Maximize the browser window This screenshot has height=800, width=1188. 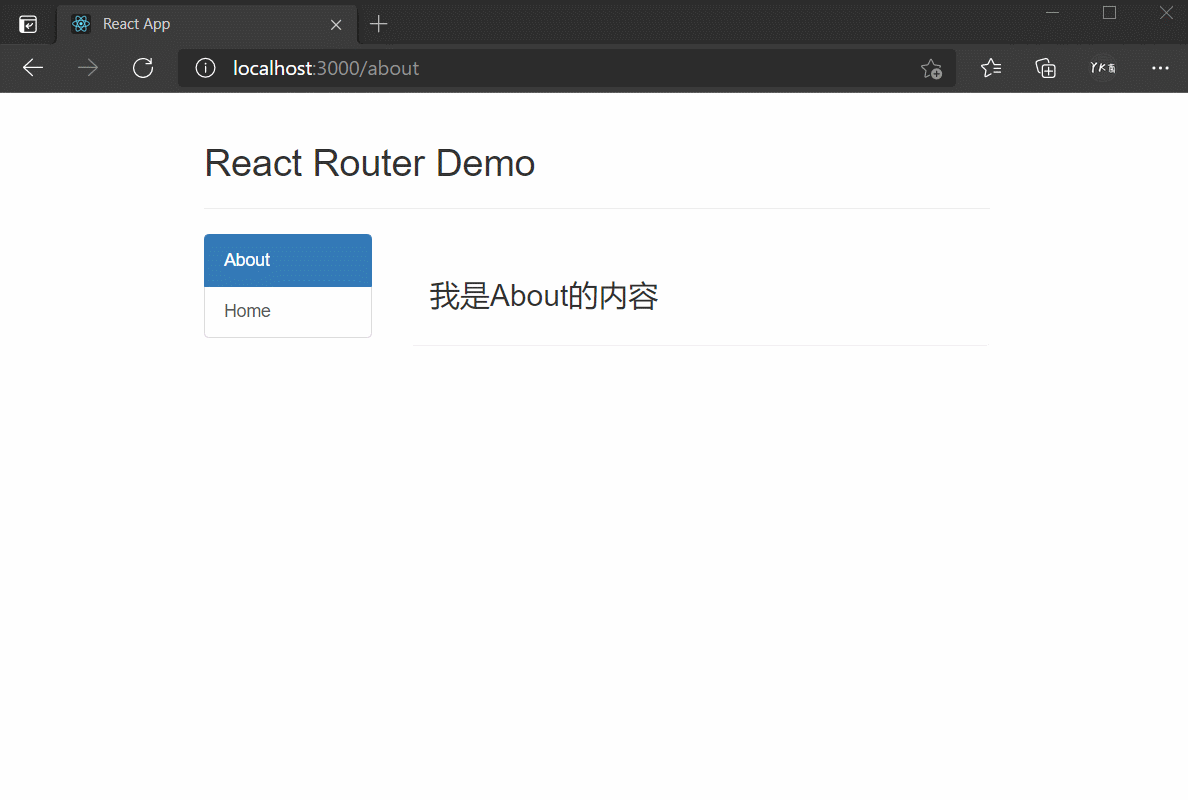coord(1109,13)
